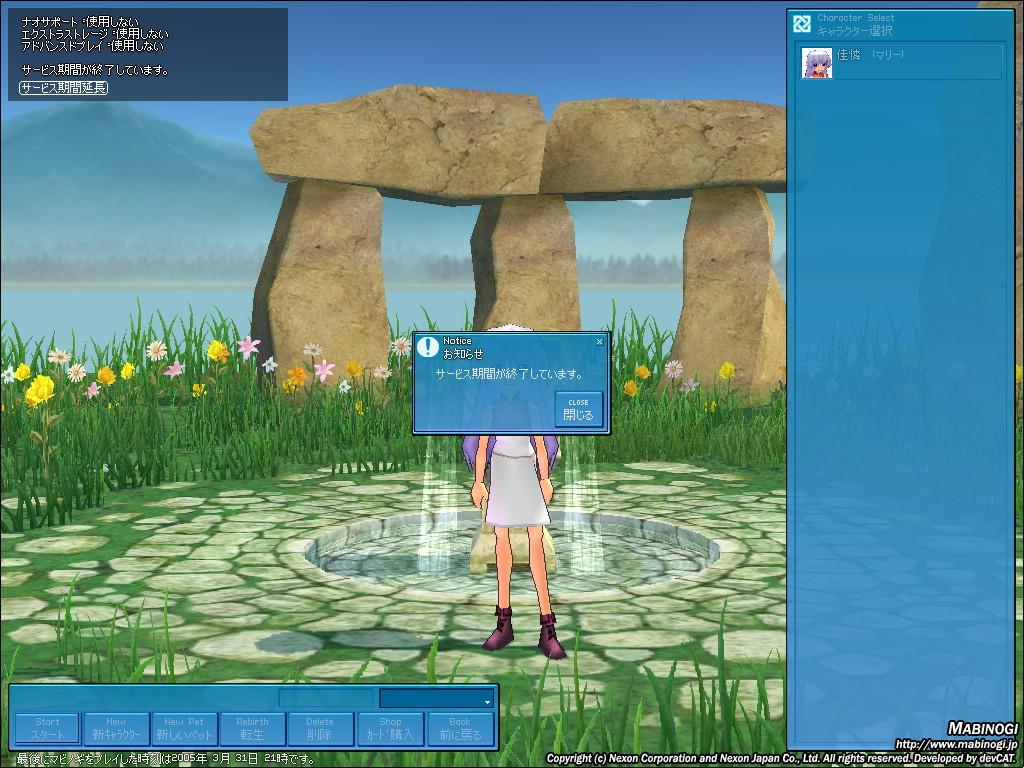1024x768 pixels.
Task: Click the text アドバンスドプレイ :使用しない
Action: (92, 46)
